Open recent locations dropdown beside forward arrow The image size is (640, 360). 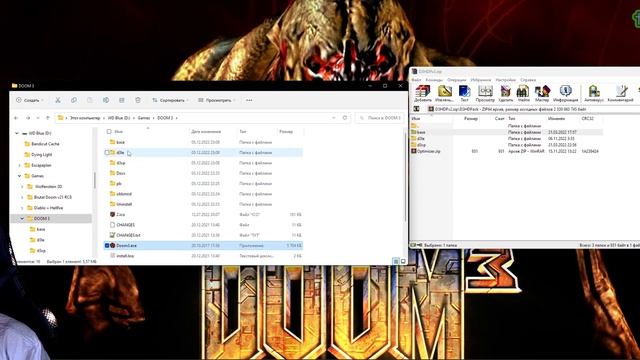[38, 118]
